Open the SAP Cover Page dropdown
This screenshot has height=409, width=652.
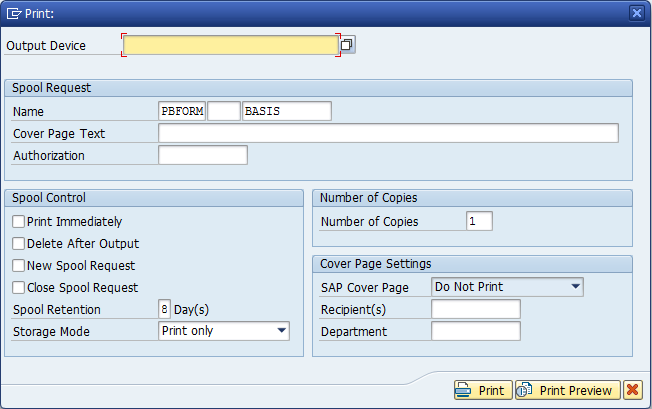[575, 287]
